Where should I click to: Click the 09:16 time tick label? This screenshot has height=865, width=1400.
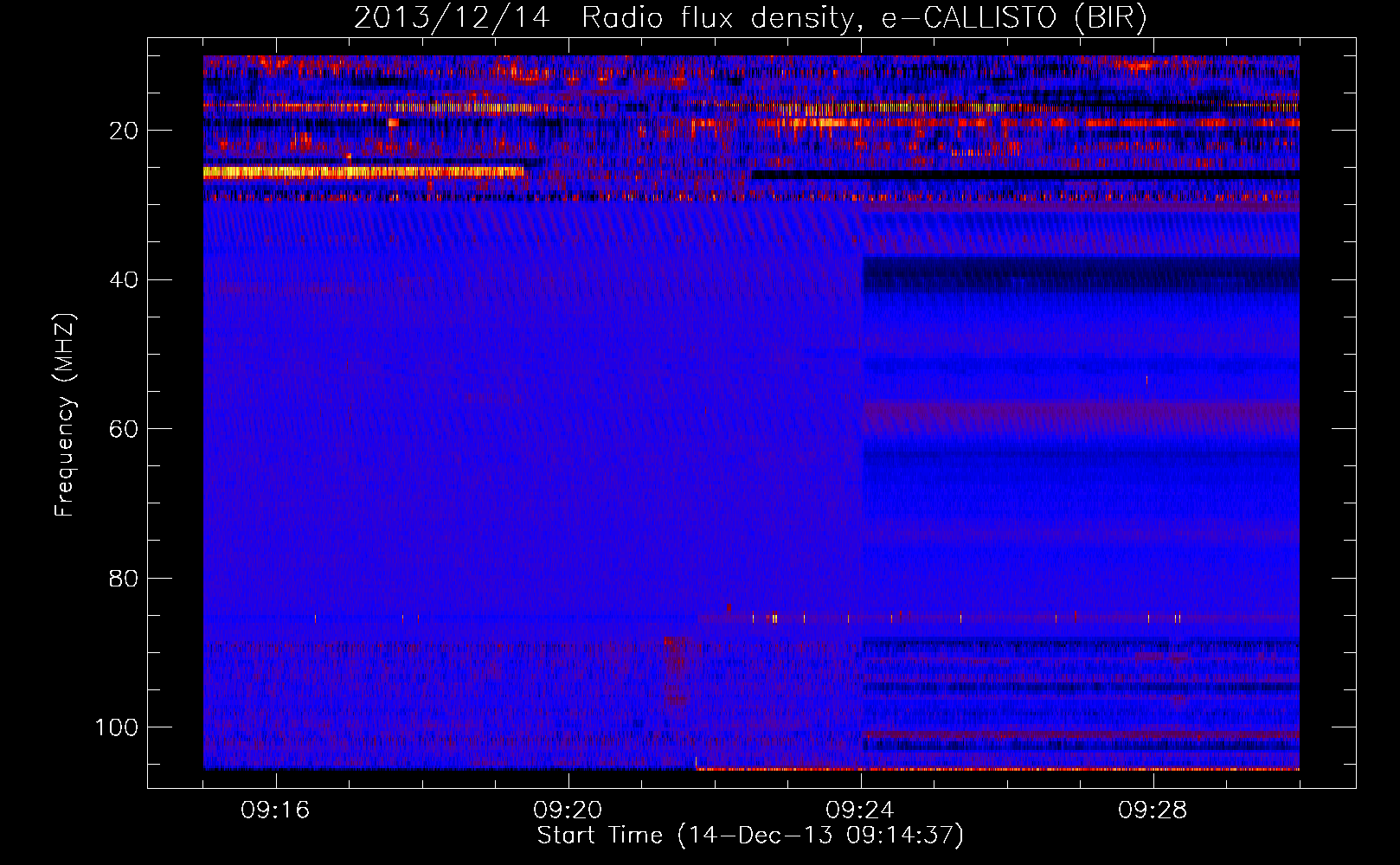click(x=275, y=811)
